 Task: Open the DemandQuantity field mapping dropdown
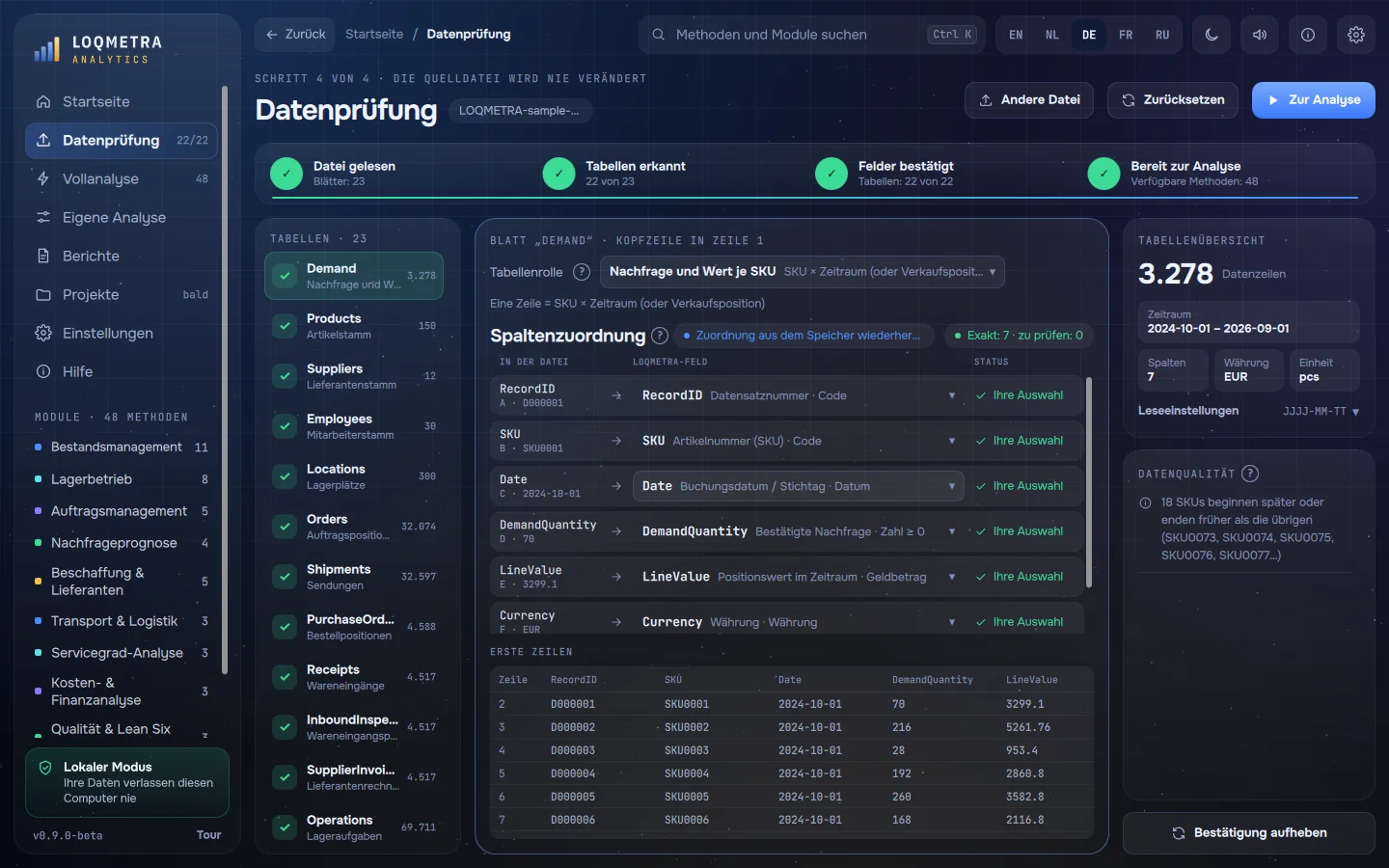tap(799, 531)
